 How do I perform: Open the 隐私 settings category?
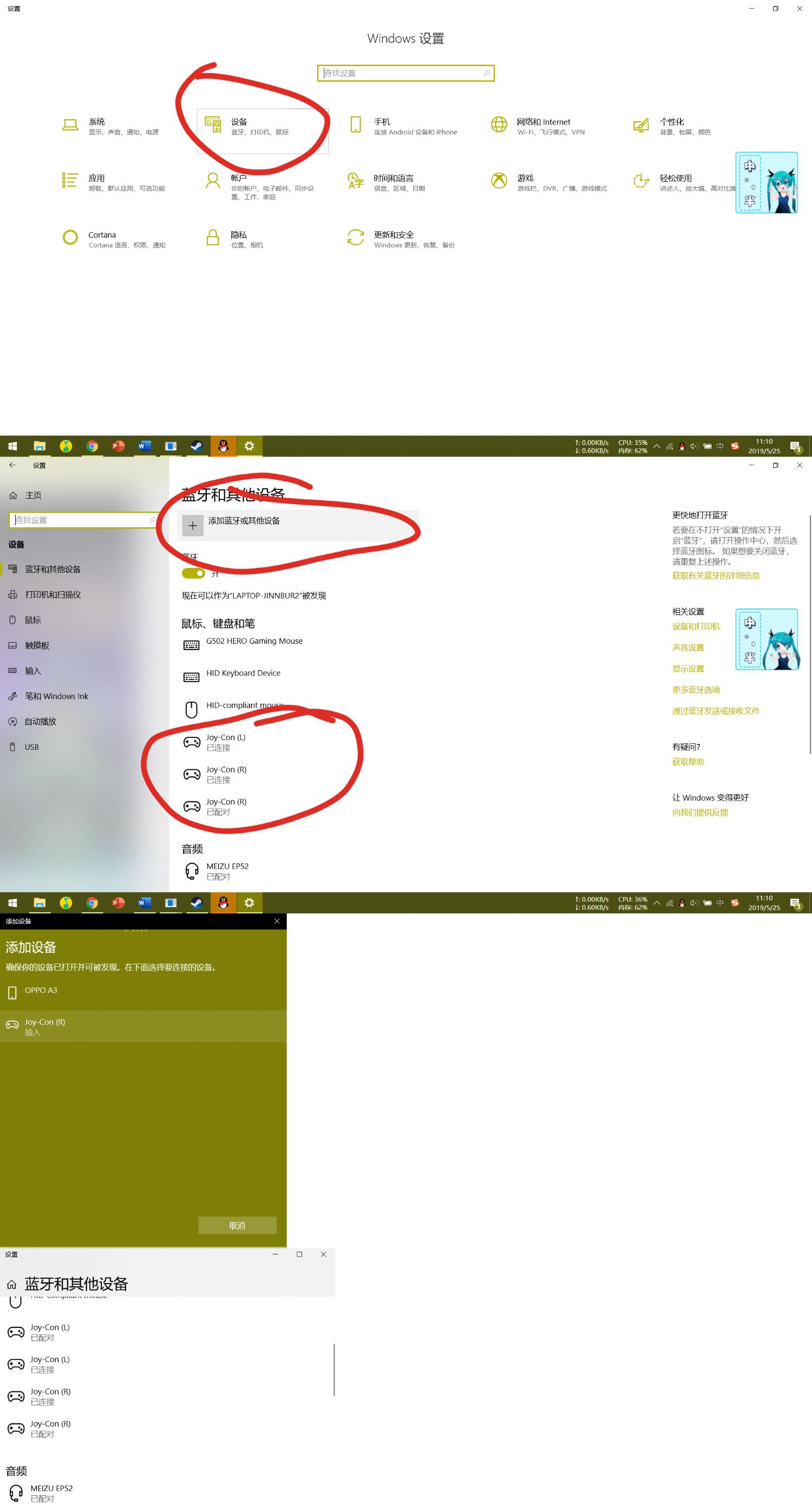click(x=234, y=239)
